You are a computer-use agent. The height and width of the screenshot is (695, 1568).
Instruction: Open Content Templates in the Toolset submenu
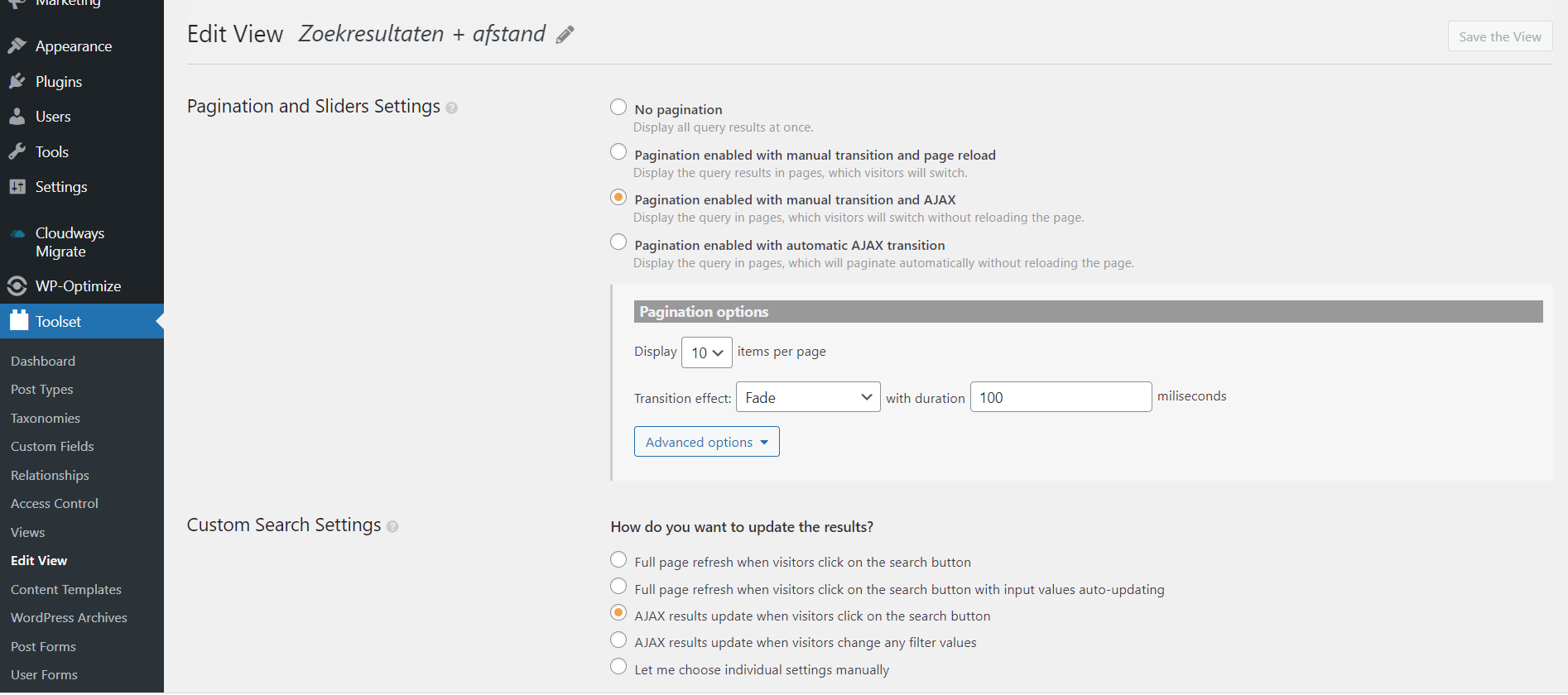pyautogui.click(x=66, y=589)
